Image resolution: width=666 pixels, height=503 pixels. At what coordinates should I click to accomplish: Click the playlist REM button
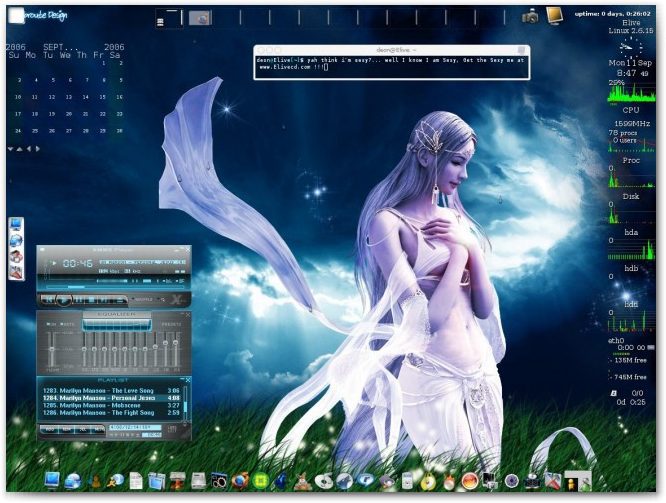point(66,430)
